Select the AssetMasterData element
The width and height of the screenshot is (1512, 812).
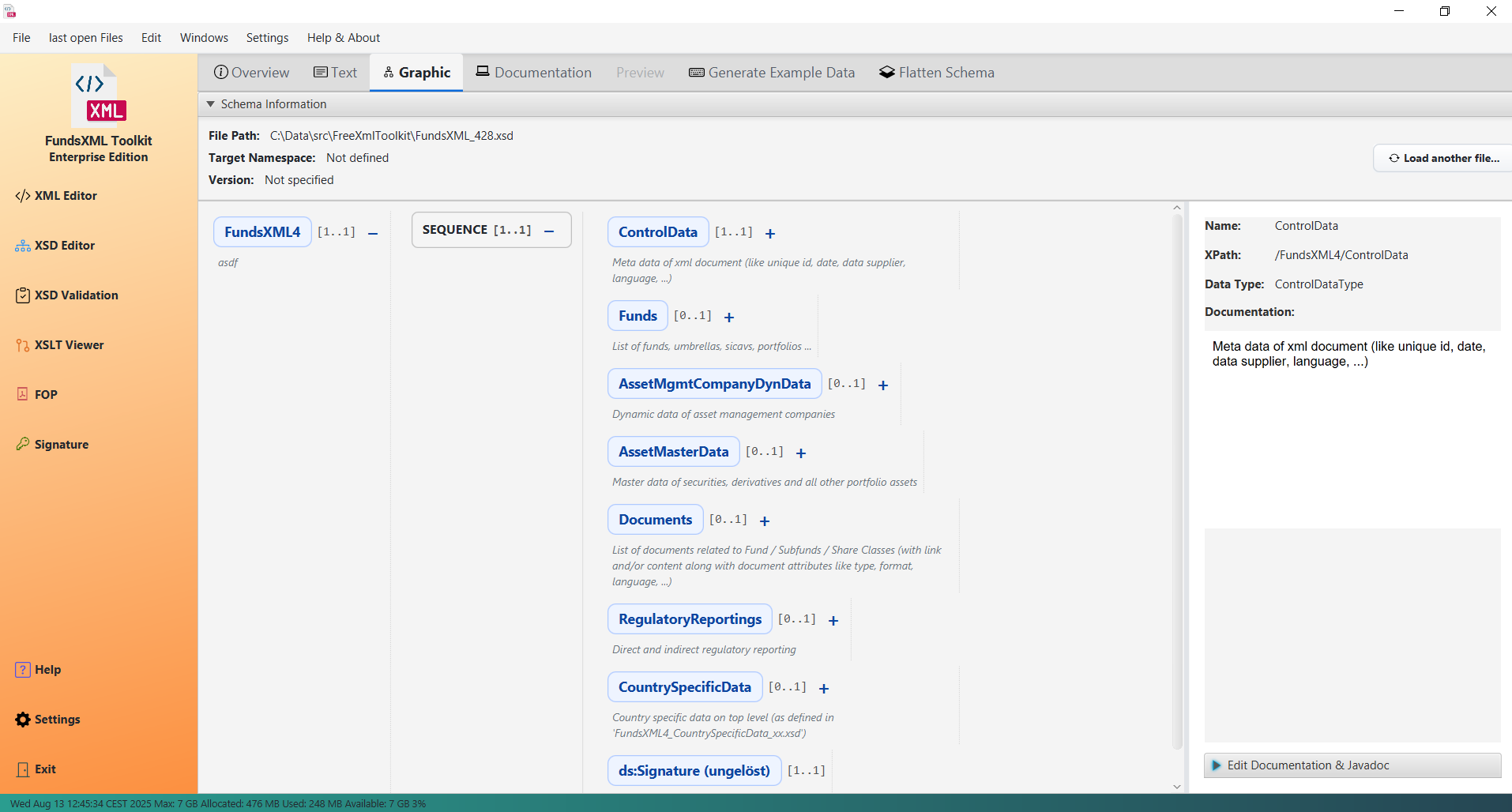pos(673,451)
